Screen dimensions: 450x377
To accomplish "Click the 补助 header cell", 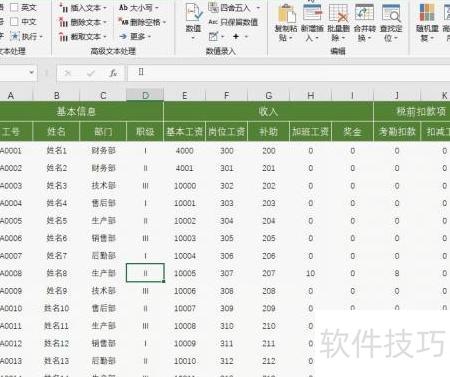I will (268, 132).
